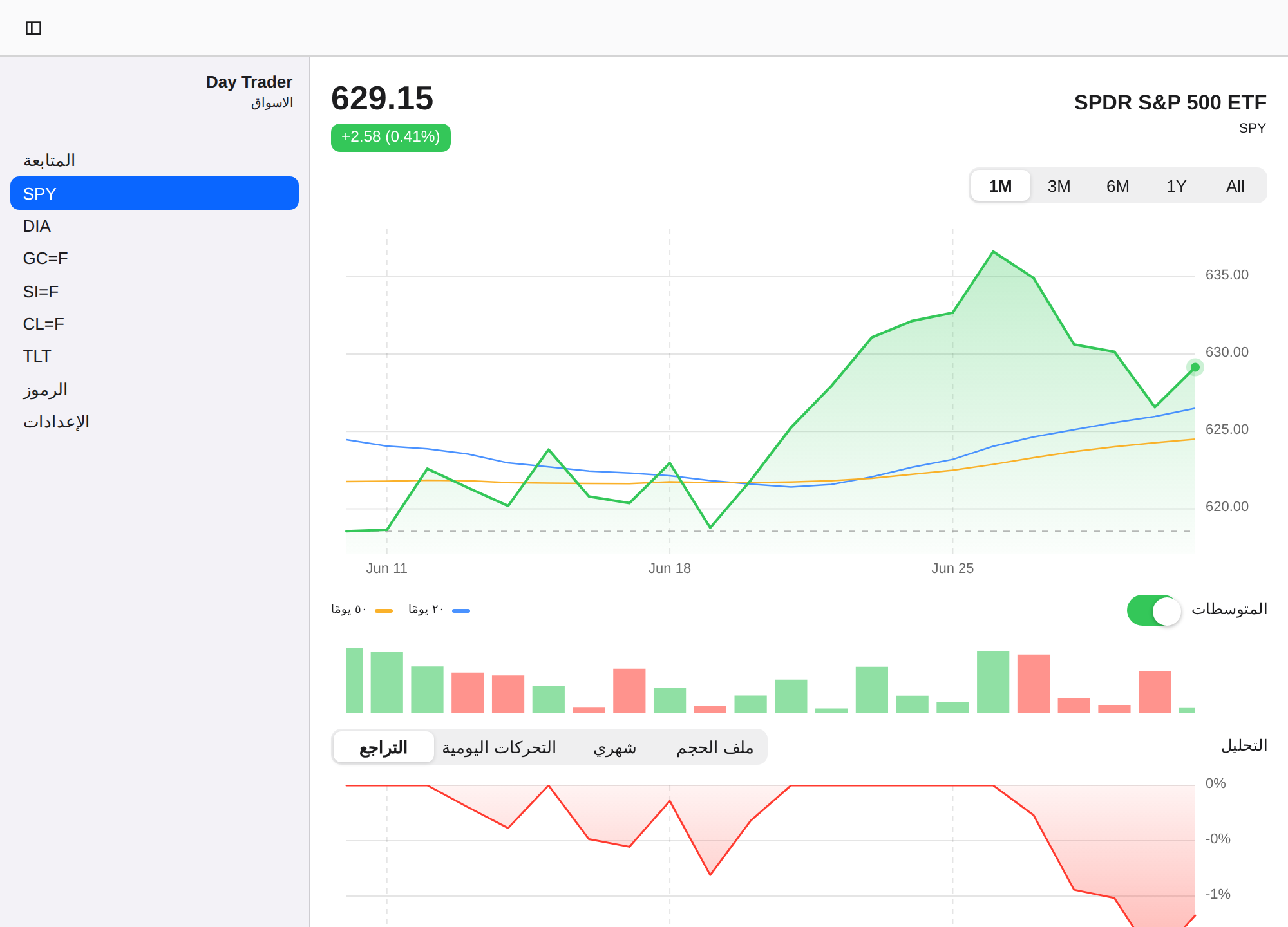Click the الأسواق markets subtitle
This screenshot has width=1288, height=927.
coord(272,102)
